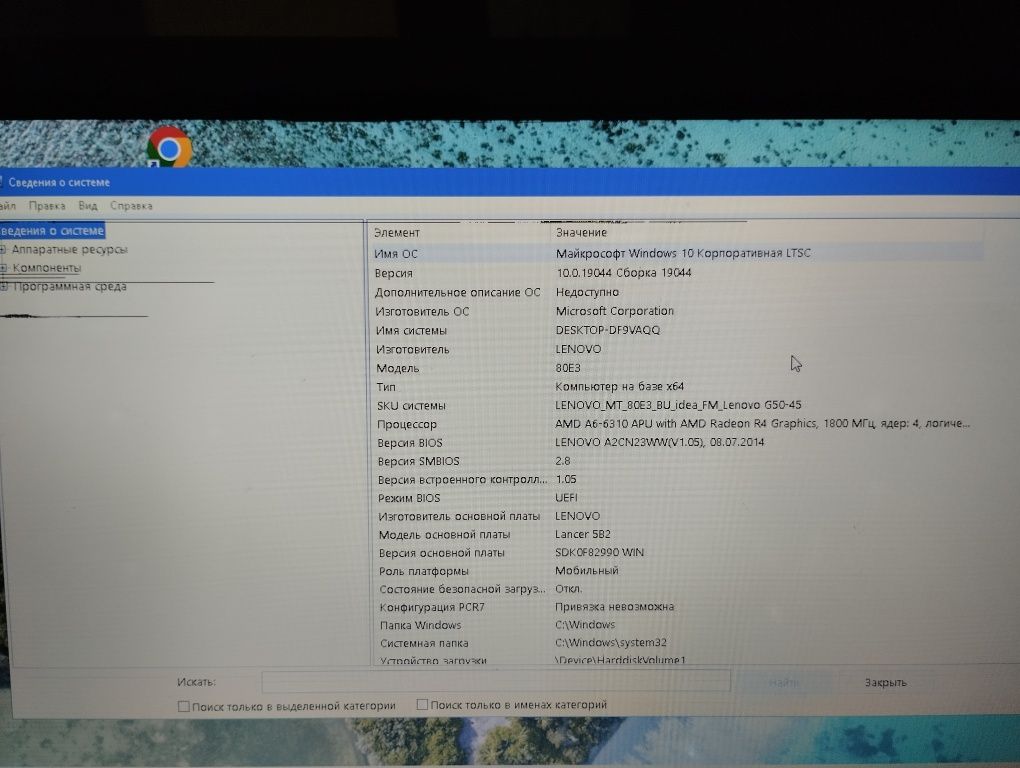Select the LENOVO A2CN23WW BIOS value
The width and height of the screenshot is (1020, 768).
[x=660, y=442]
